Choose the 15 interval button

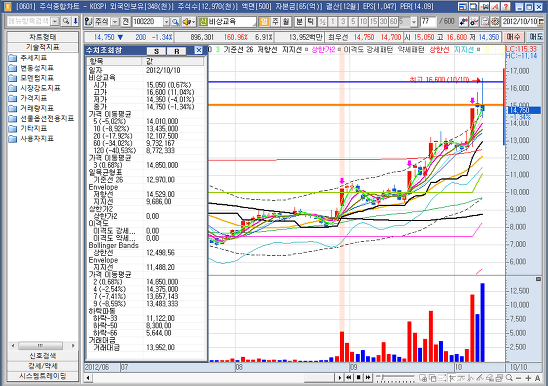373,22
